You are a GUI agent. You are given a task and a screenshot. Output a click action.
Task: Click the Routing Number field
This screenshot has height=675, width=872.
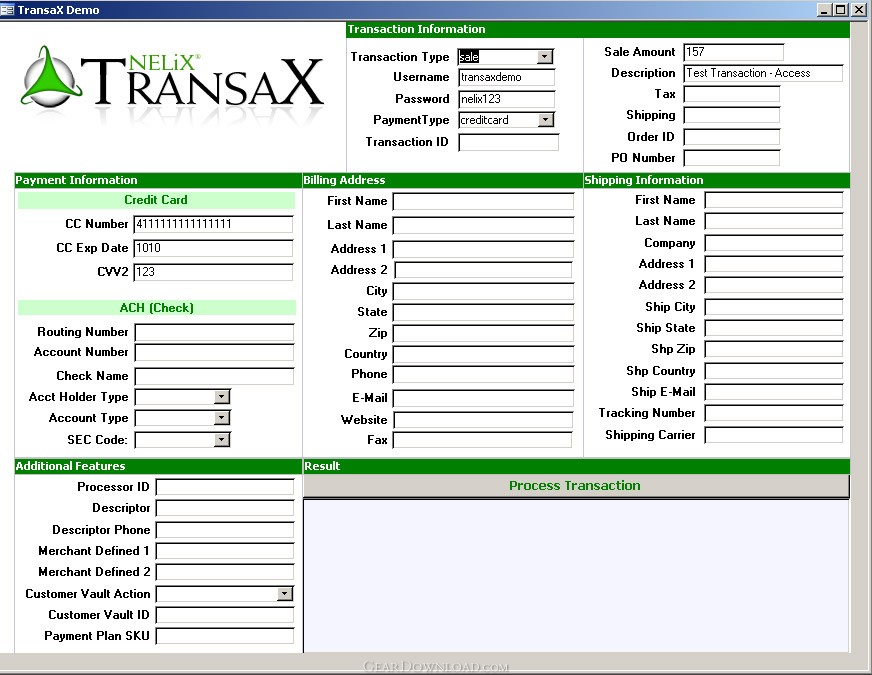click(x=214, y=332)
